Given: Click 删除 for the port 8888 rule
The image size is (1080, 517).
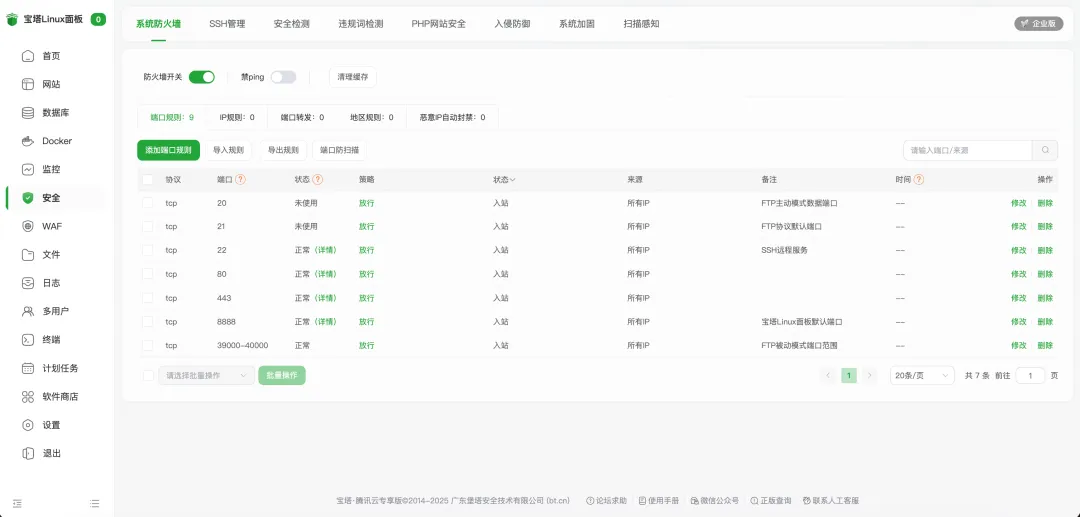Looking at the screenshot, I should click(1045, 322).
